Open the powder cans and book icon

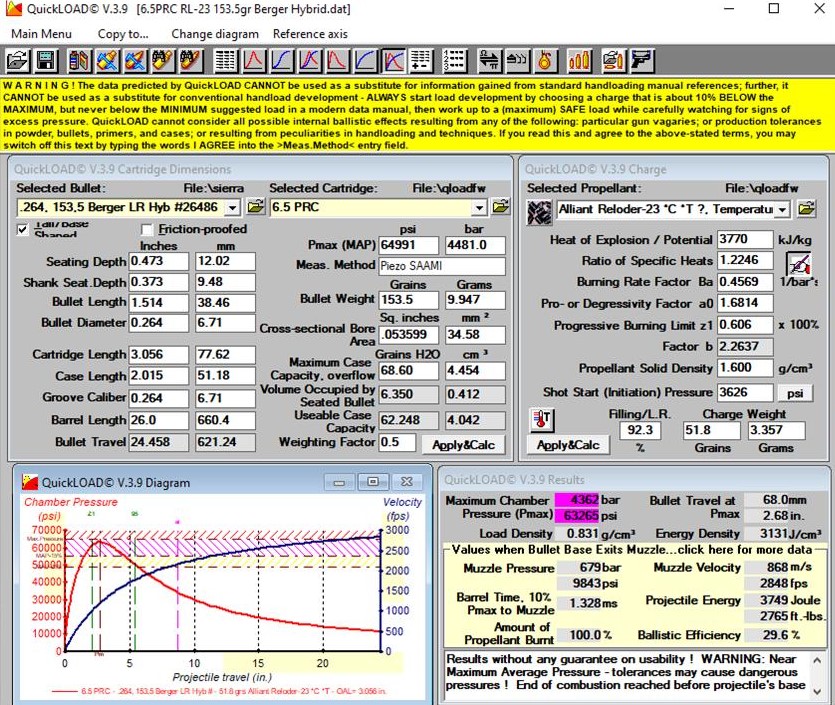point(79,60)
